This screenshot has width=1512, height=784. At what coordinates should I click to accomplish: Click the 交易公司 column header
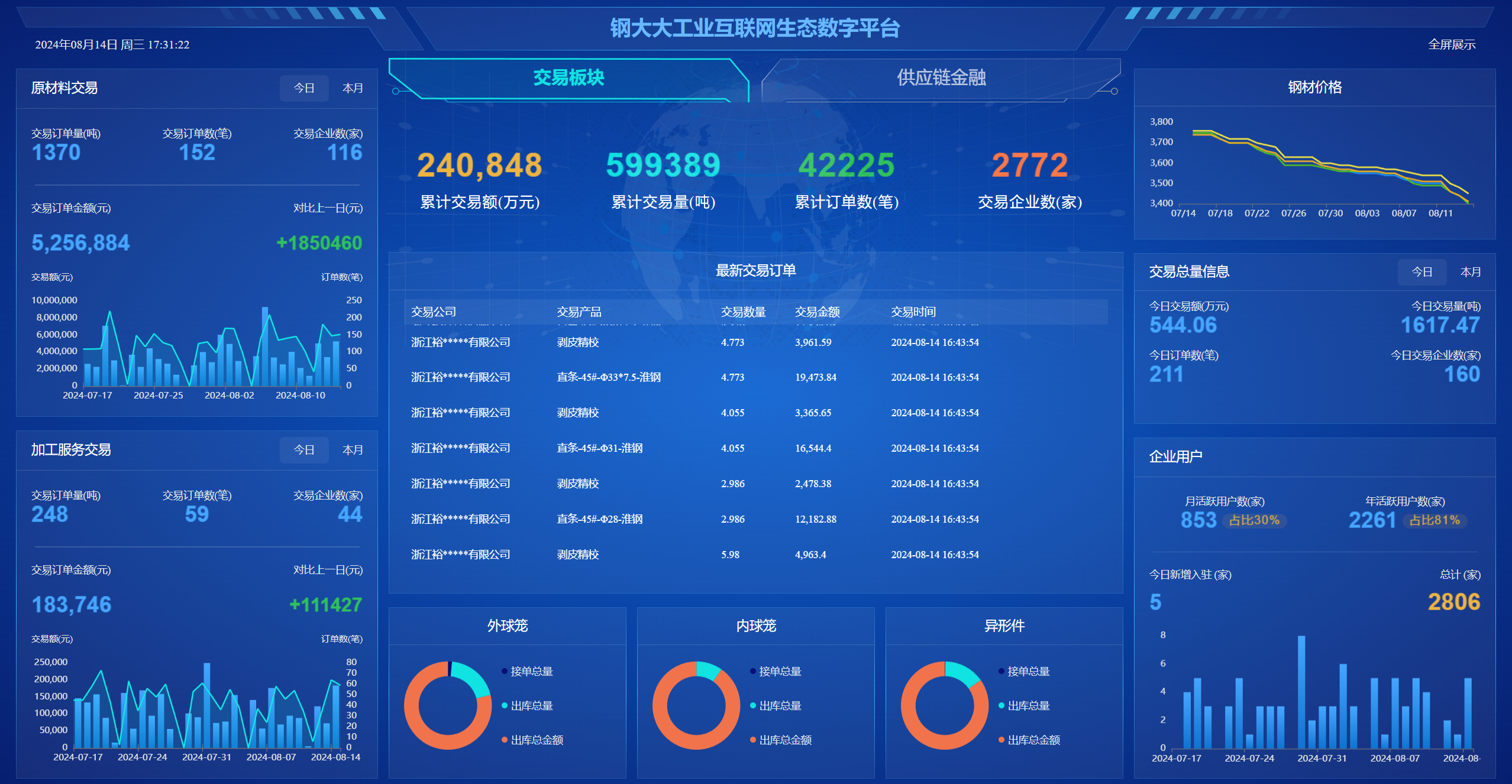(434, 312)
